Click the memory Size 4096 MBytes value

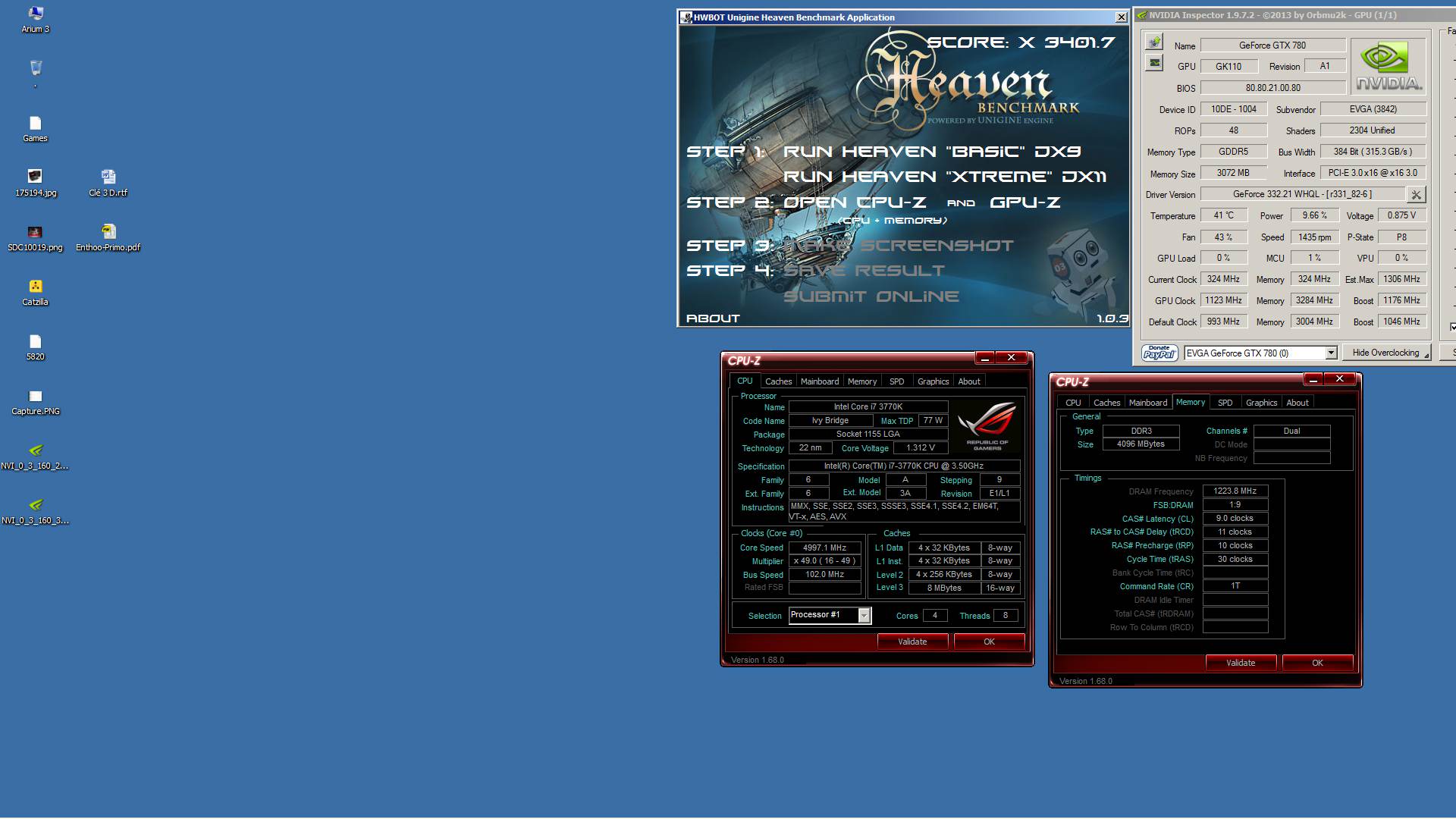(1141, 444)
